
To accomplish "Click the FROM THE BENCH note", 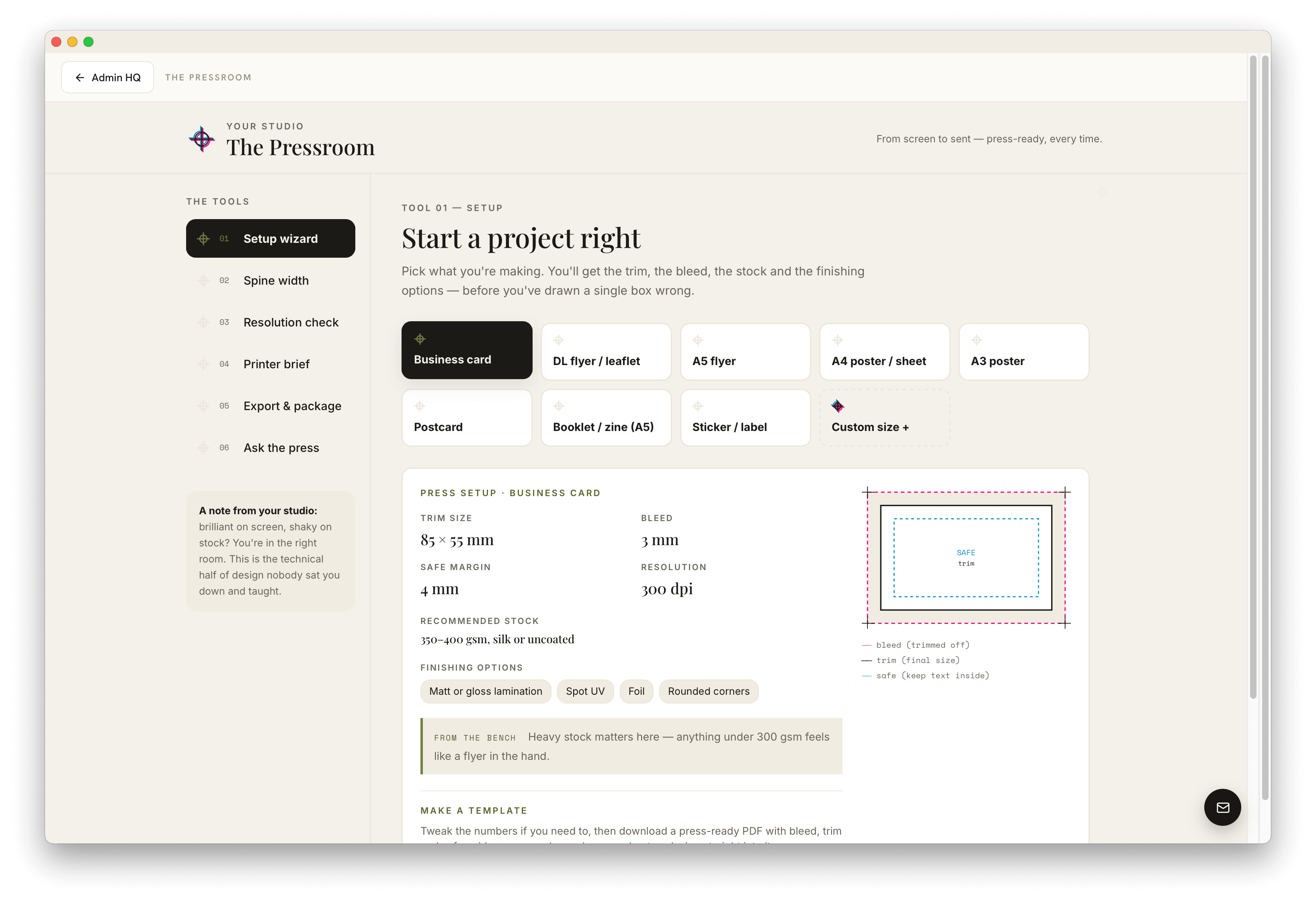I will [631, 747].
